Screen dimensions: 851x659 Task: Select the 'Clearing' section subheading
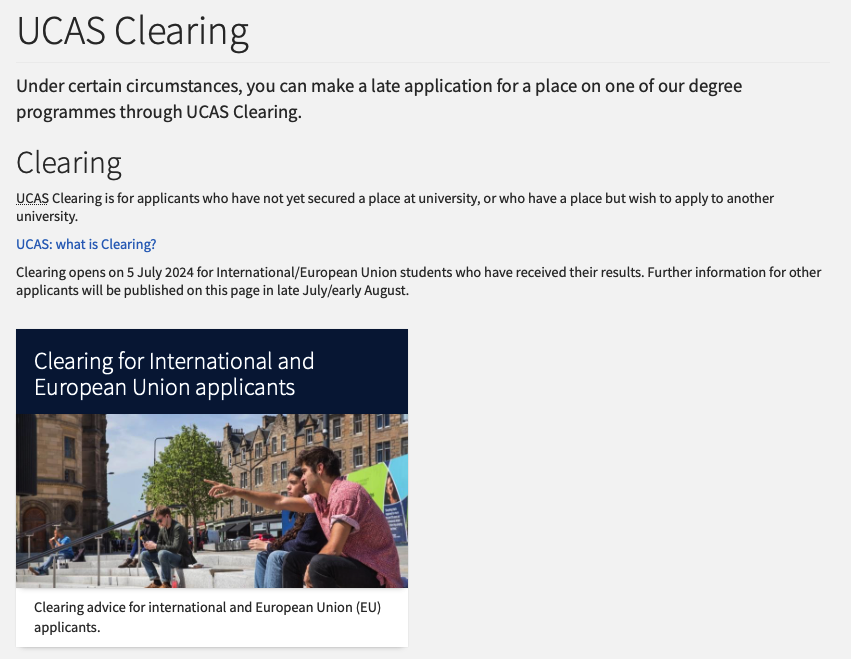click(69, 162)
